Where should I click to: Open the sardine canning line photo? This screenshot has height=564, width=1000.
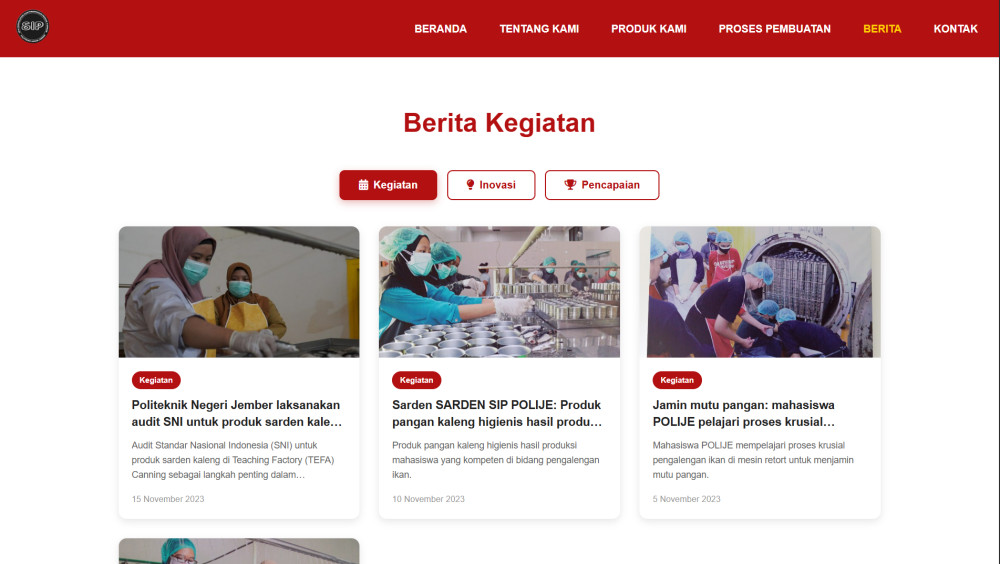coord(499,292)
